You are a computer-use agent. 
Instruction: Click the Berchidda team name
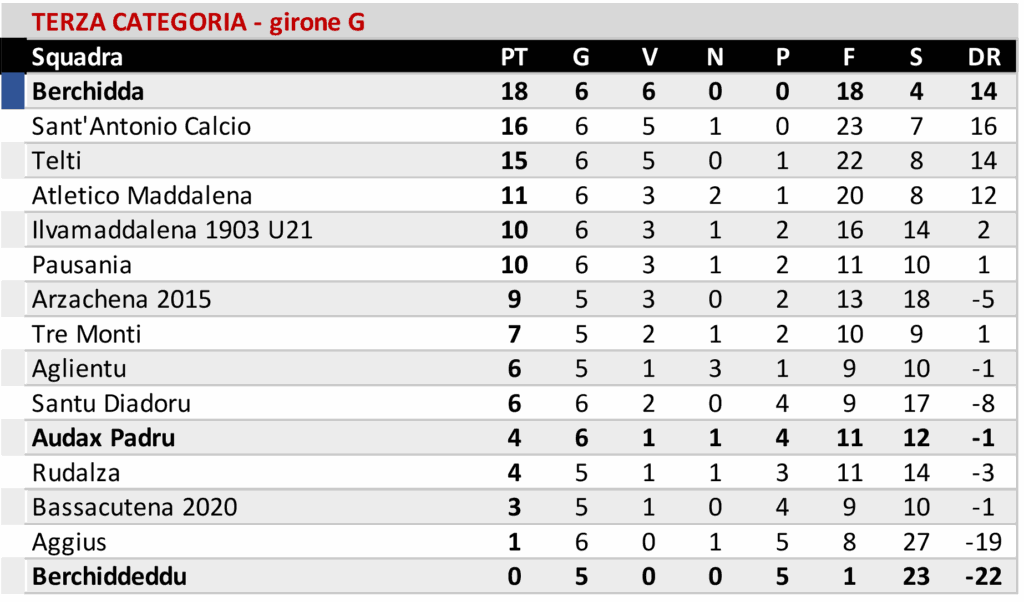click(x=88, y=92)
